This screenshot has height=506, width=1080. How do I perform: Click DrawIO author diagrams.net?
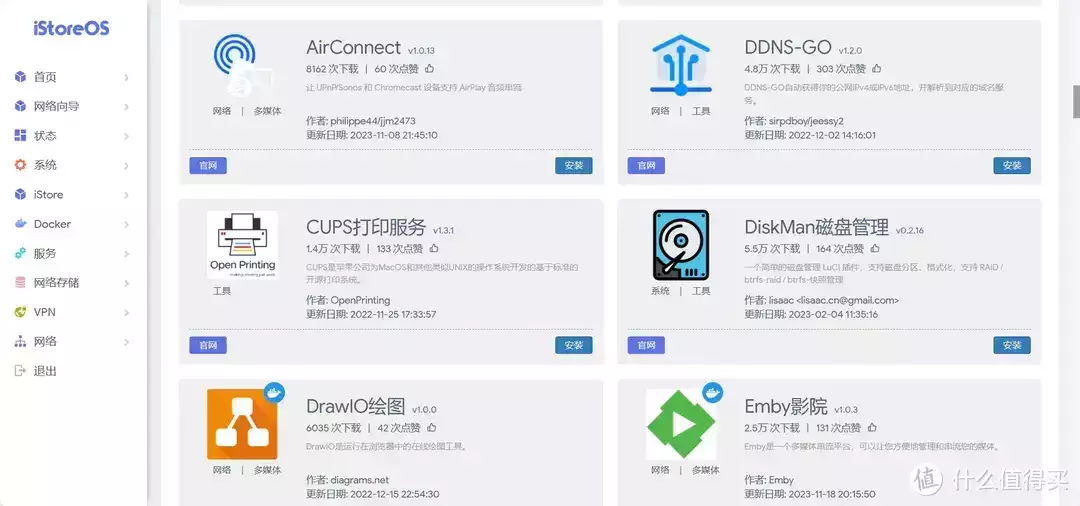click(360, 480)
